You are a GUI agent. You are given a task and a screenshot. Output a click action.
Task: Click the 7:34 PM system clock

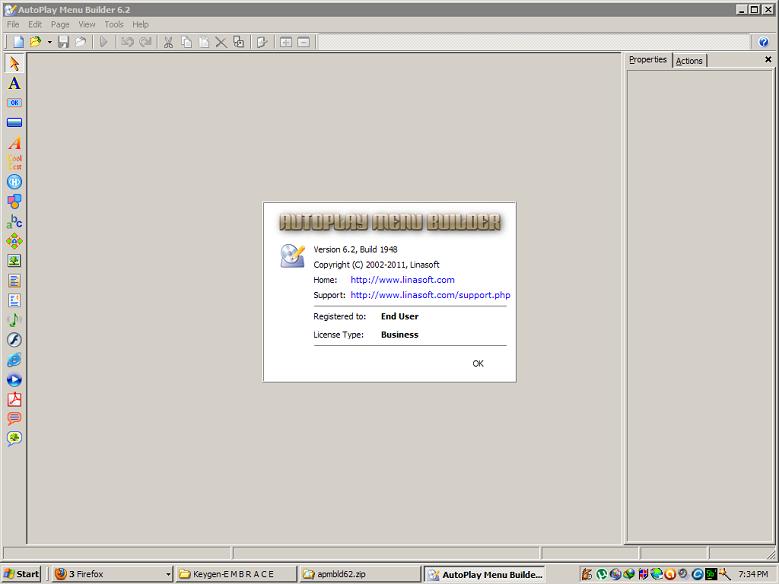754,574
